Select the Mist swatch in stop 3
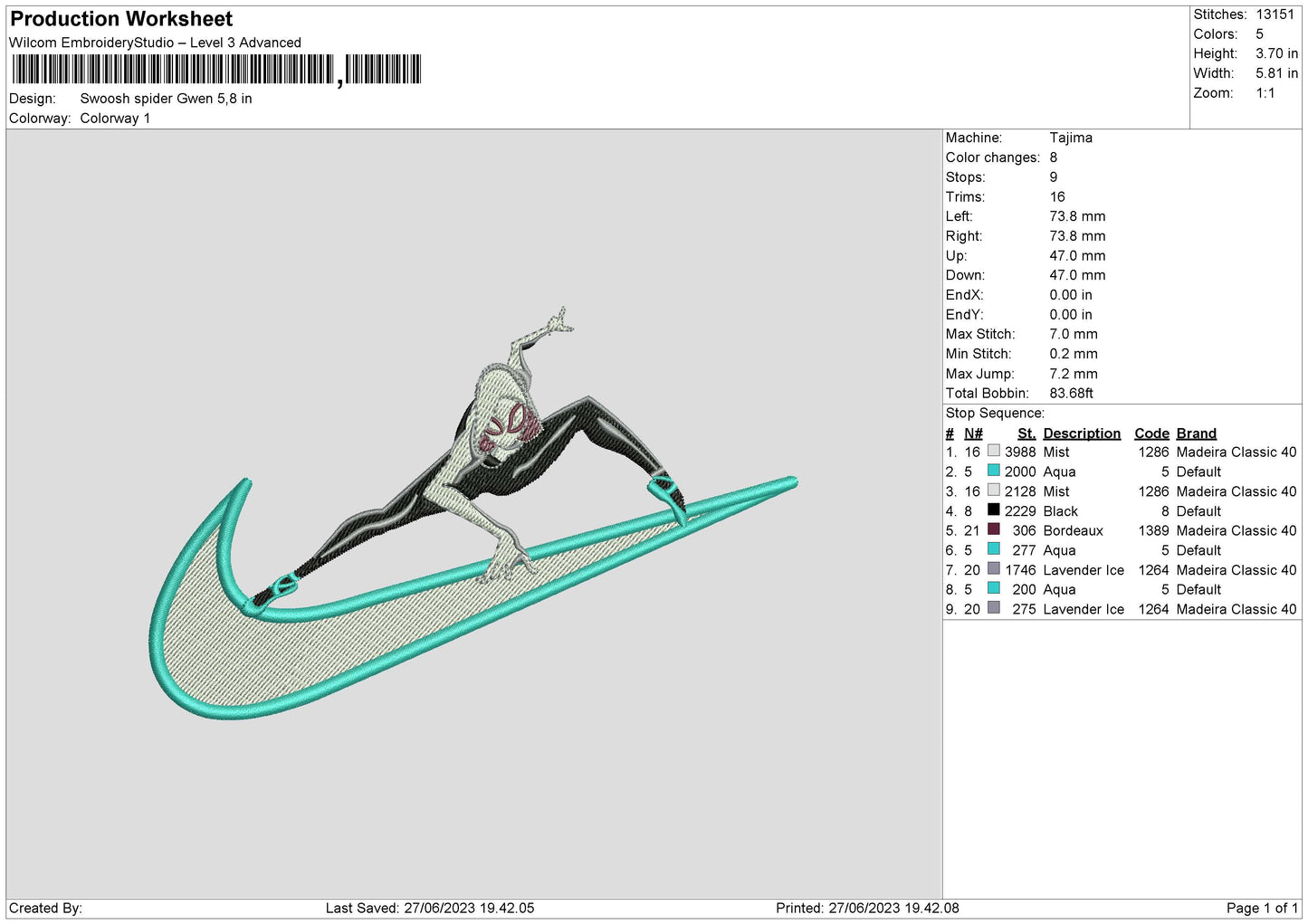 (993, 490)
